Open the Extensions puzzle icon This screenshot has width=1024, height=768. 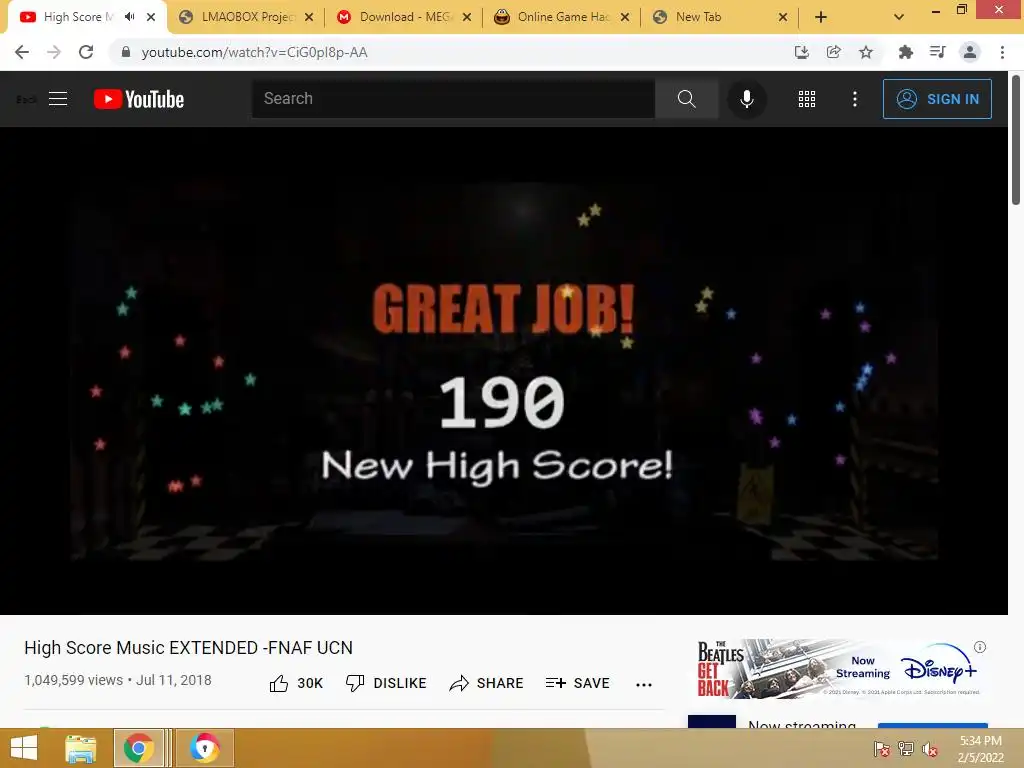[x=906, y=52]
